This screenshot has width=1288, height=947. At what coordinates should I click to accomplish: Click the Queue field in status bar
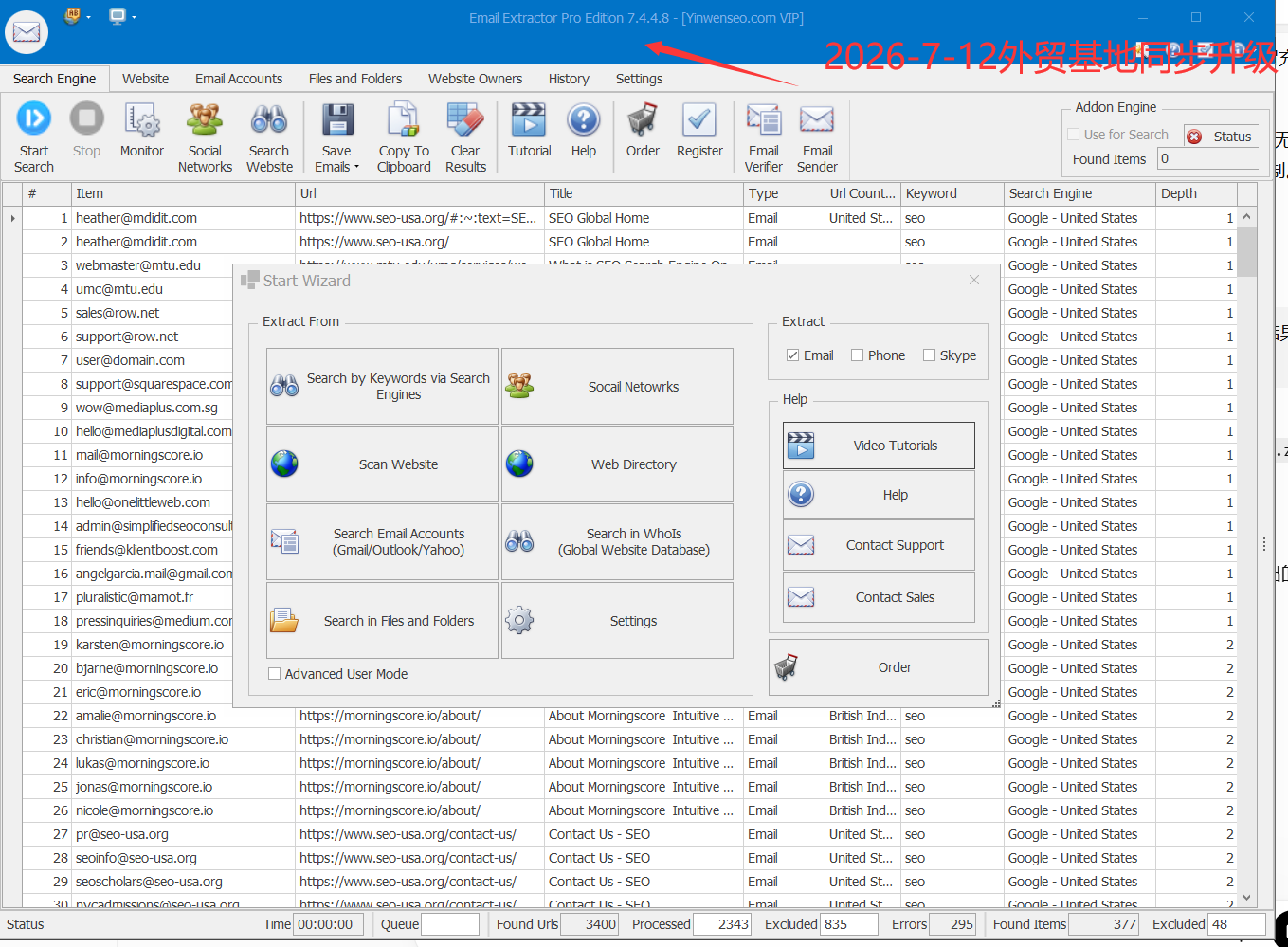[450, 924]
